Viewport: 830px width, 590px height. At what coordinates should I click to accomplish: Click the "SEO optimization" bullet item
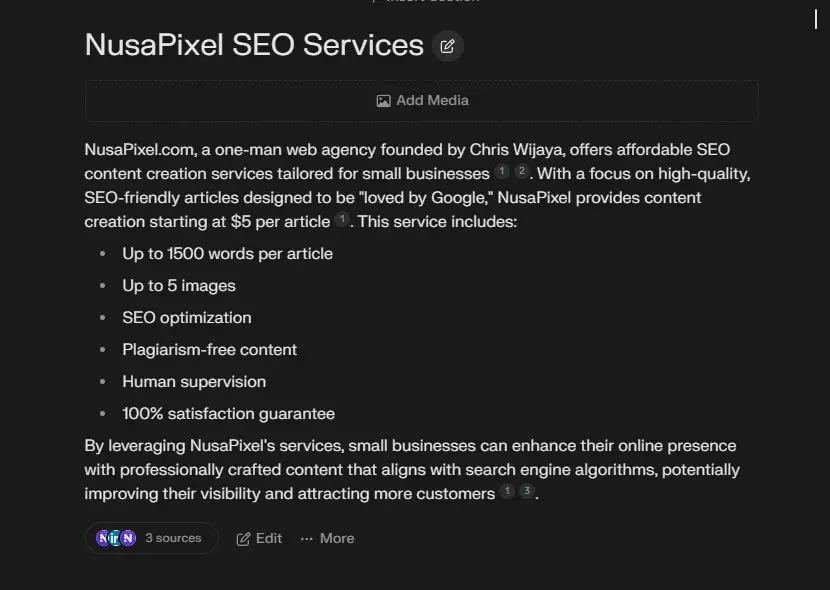coord(187,318)
